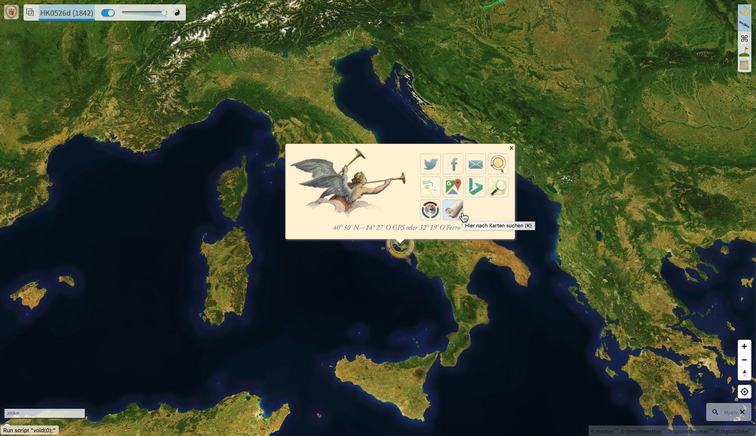Close the location info popup

511,148
